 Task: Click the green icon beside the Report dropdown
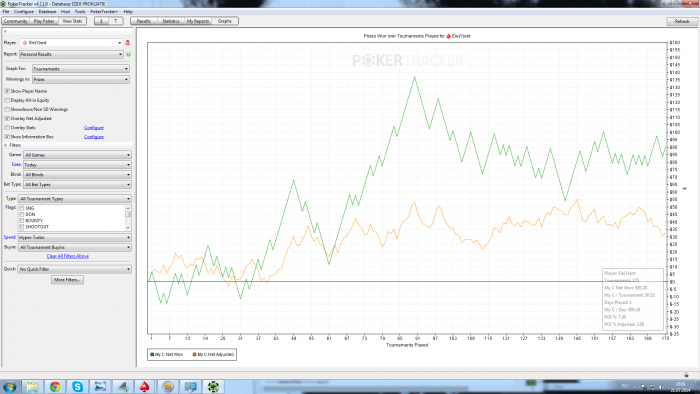[x=129, y=54]
